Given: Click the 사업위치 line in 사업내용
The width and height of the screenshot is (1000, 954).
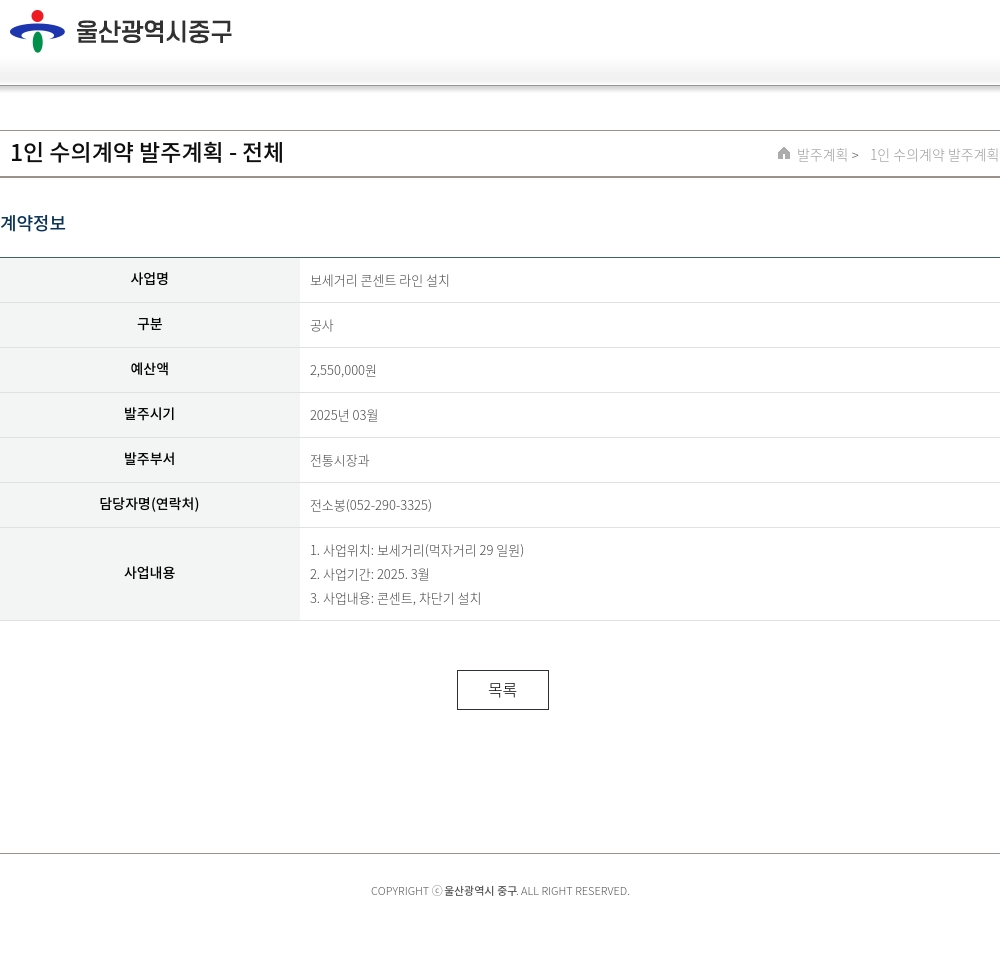Looking at the screenshot, I should [x=417, y=550].
